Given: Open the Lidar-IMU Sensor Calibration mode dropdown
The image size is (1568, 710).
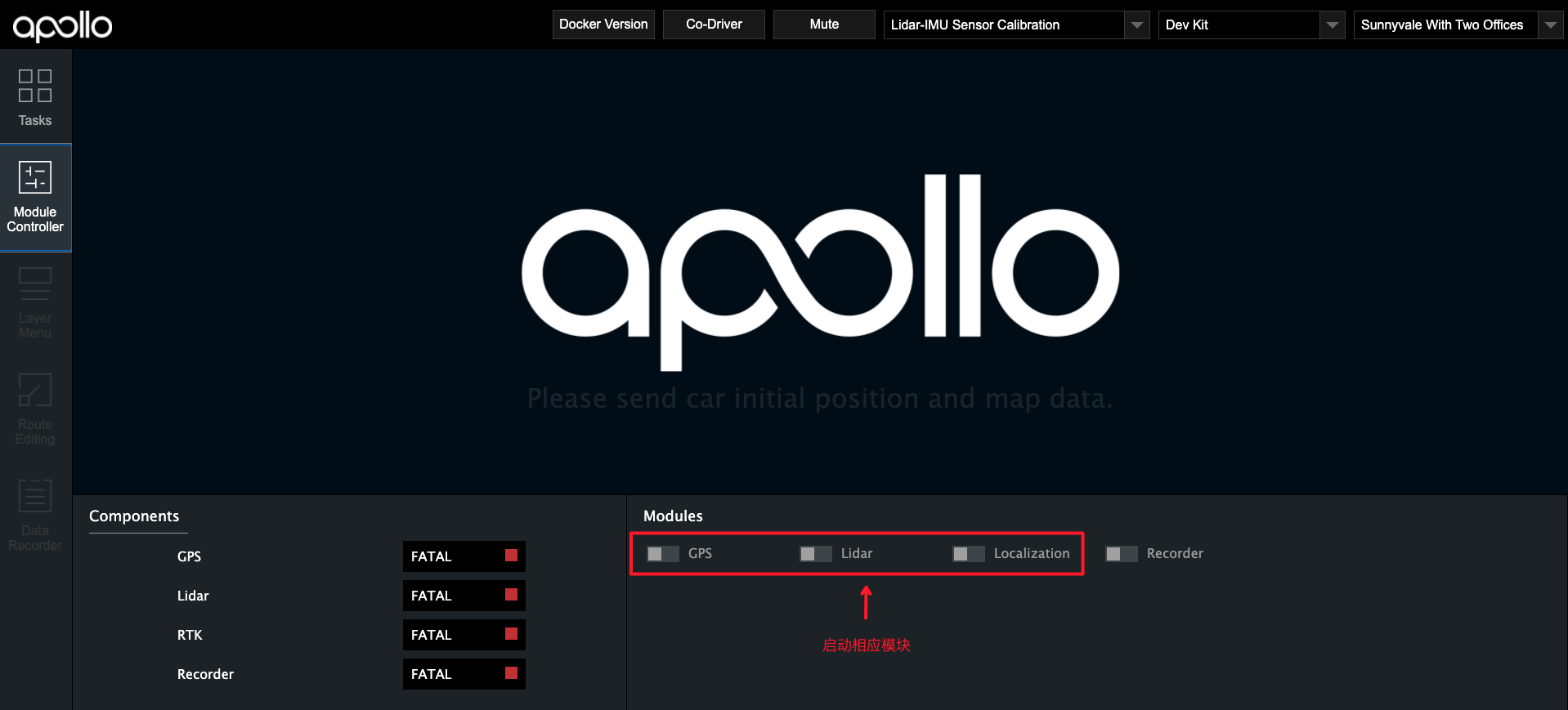Looking at the screenshot, I should pyautogui.click(x=1016, y=25).
